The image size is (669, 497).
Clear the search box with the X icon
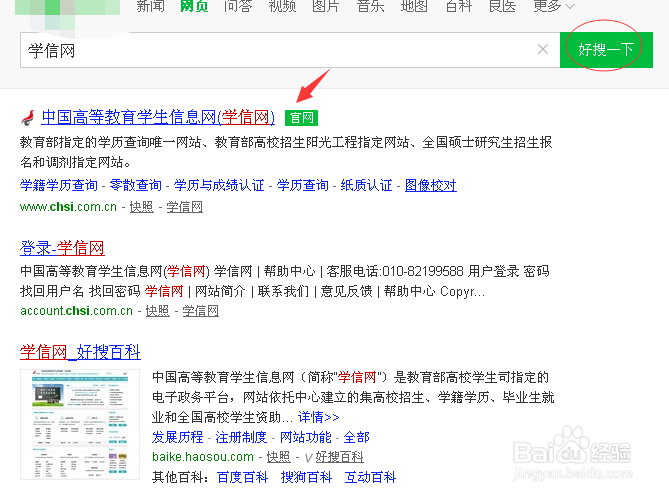click(x=543, y=49)
